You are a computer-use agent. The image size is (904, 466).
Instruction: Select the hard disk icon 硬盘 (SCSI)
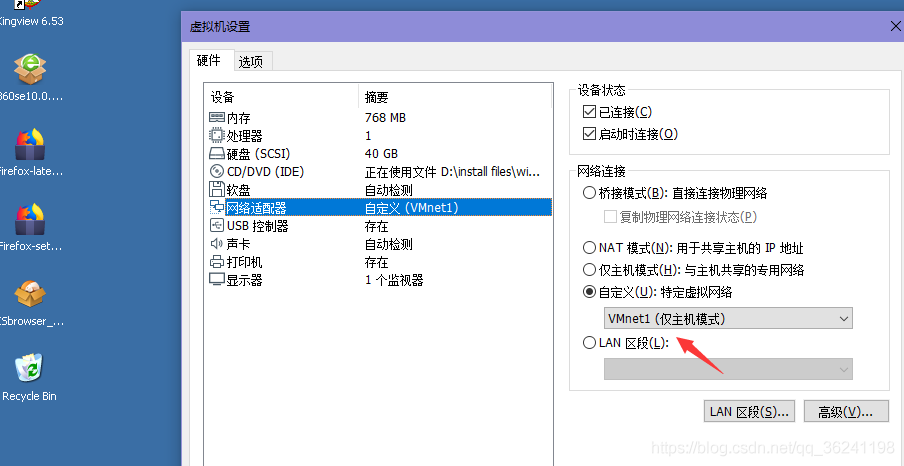(216, 154)
